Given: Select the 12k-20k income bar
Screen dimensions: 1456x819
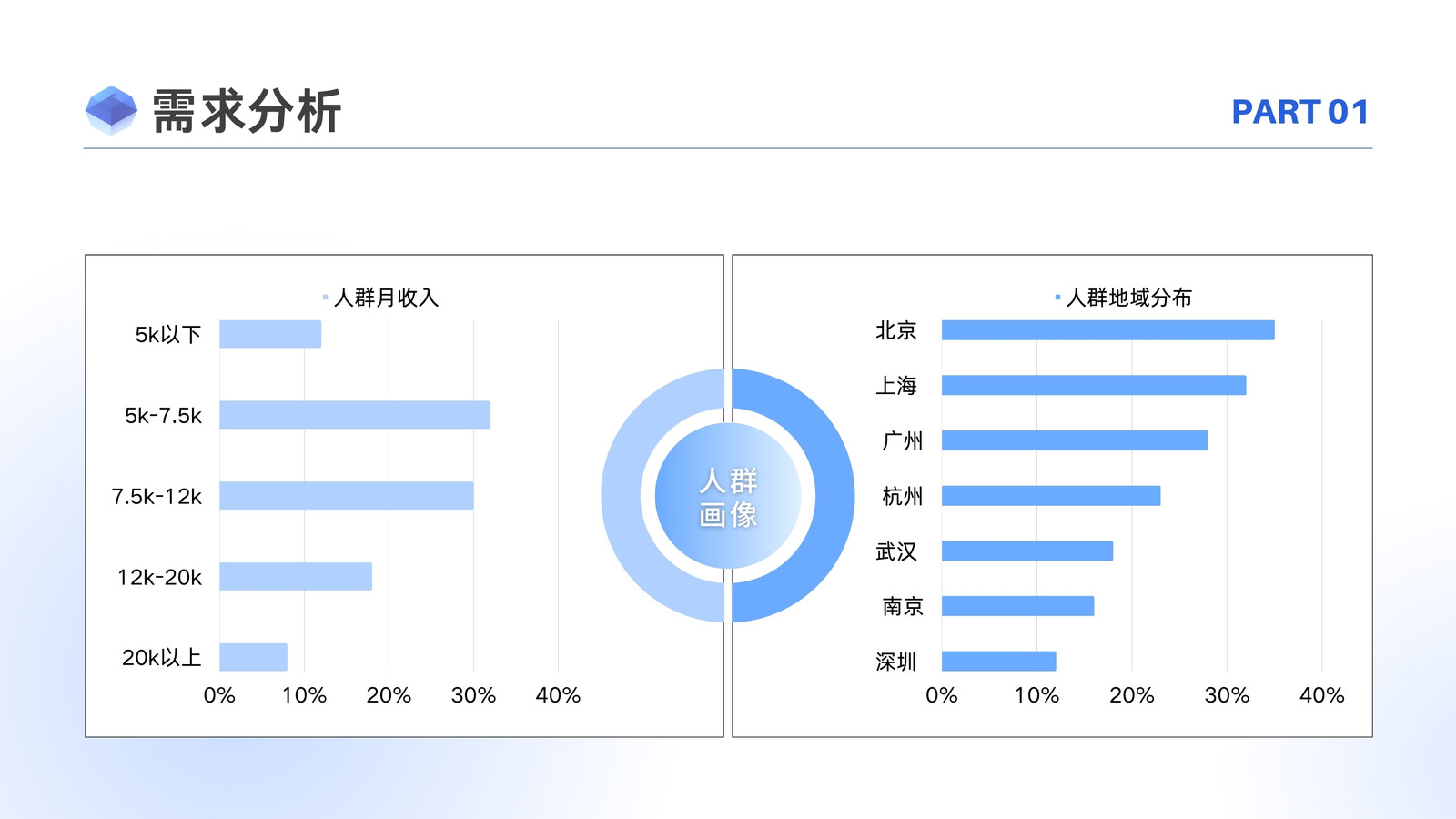Looking at the screenshot, I should 296,576.
